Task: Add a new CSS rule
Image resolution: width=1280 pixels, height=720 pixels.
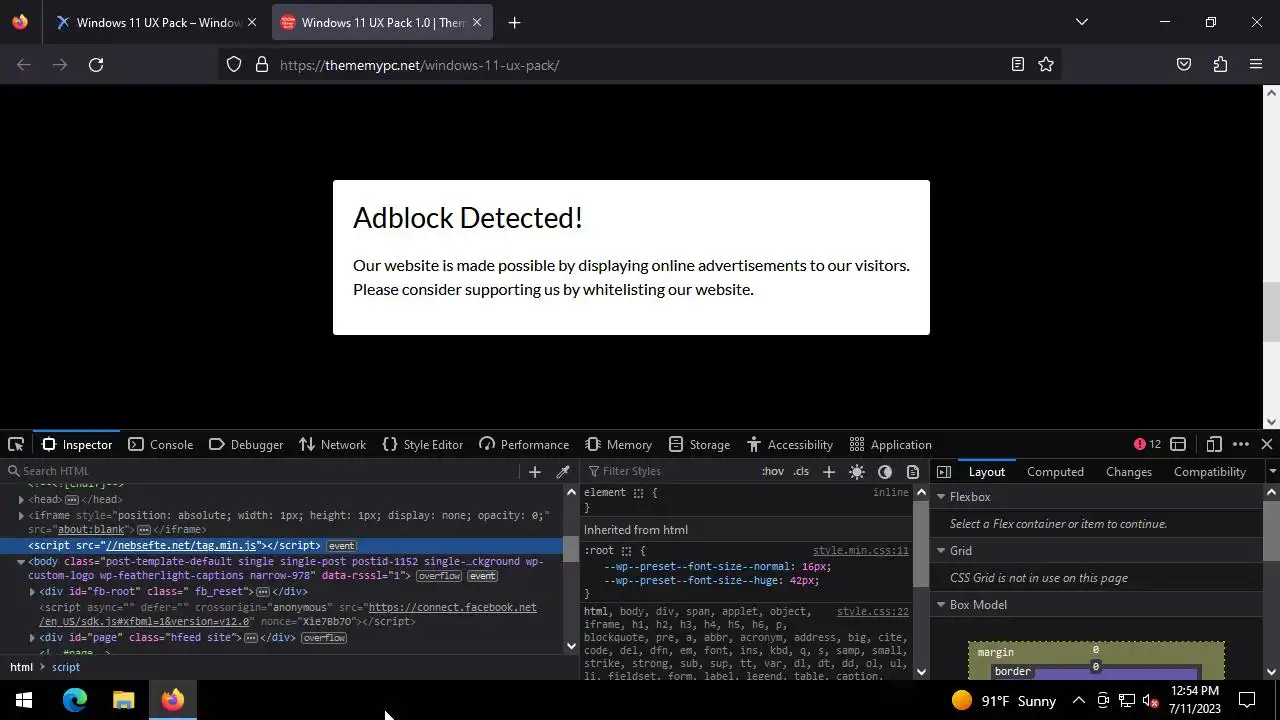Action: [828, 471]
